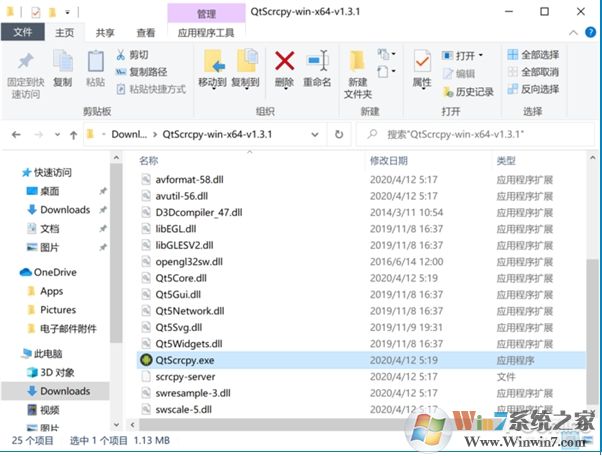Open 3D Objects (3D 对象) folder
Image resolution: width=602 pixels, height=456 pixels.
(x=51, y=372)
